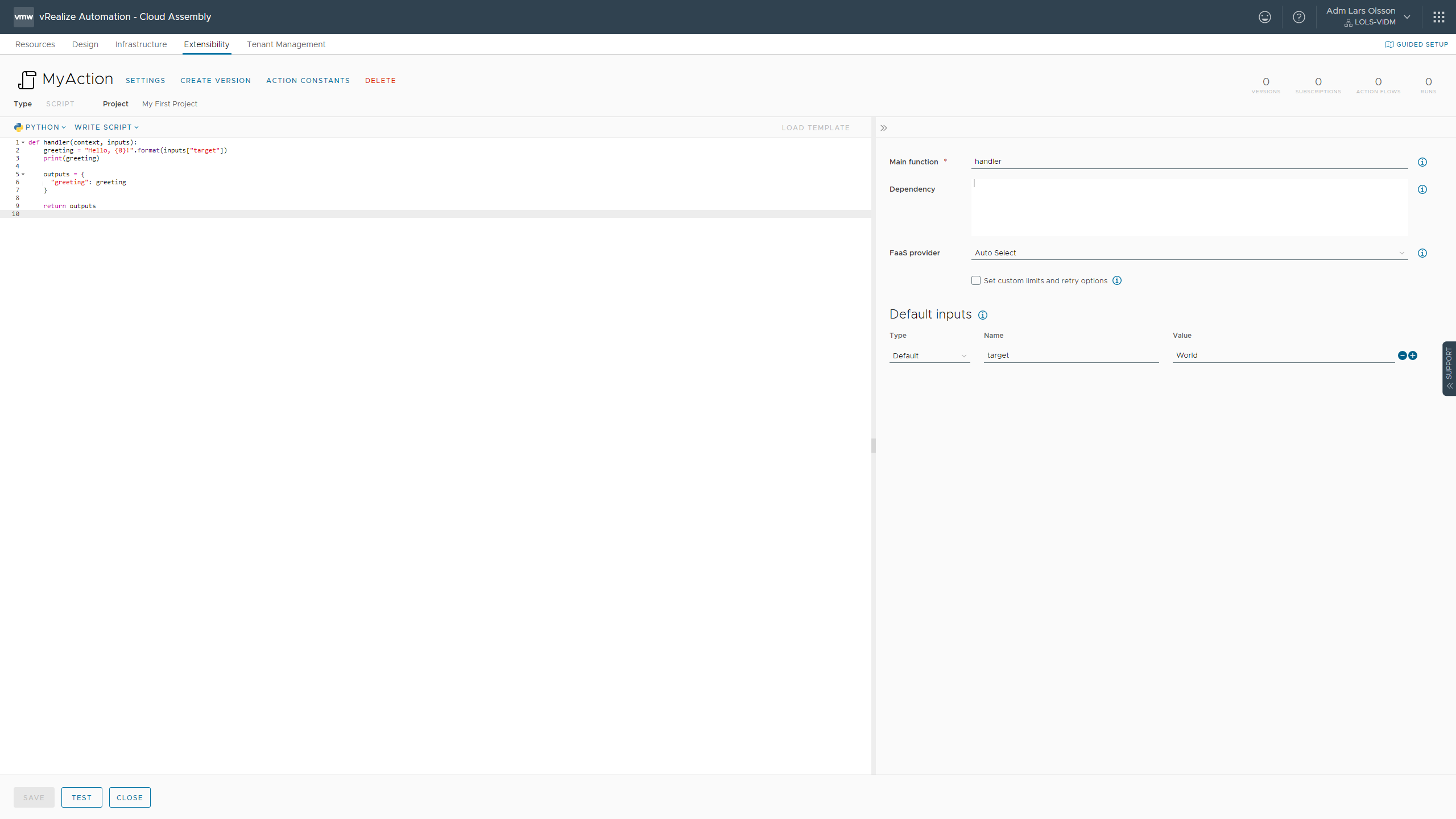Click the Runs counter

(x=1428, y=85)
